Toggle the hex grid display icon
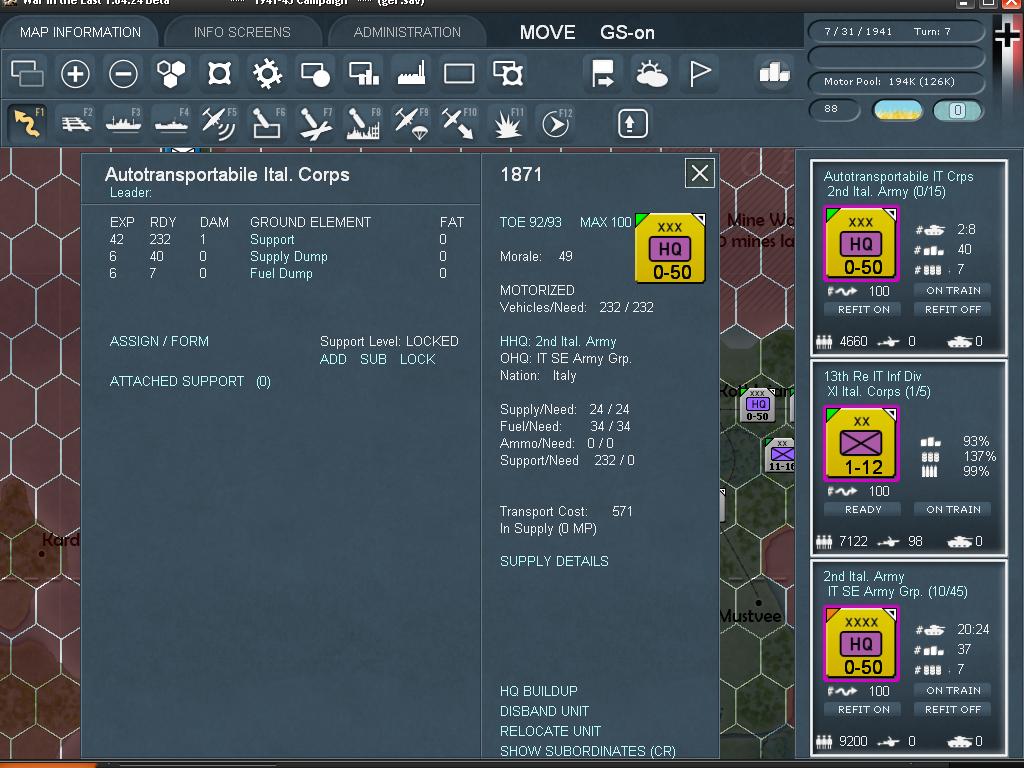Image resolution: width=1024 pixels, height=768 pixels. (x=171, y=73)
